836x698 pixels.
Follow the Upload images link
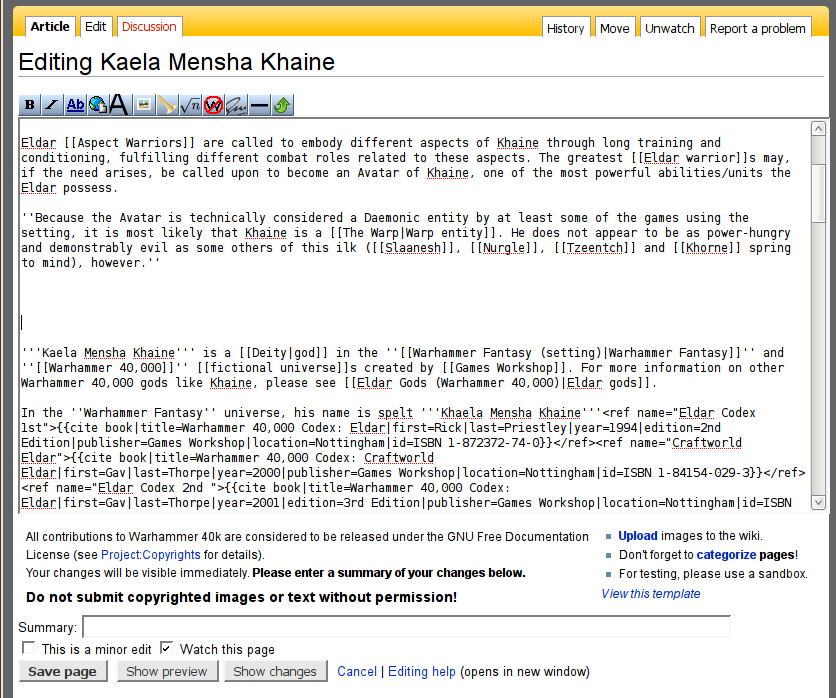638,536
